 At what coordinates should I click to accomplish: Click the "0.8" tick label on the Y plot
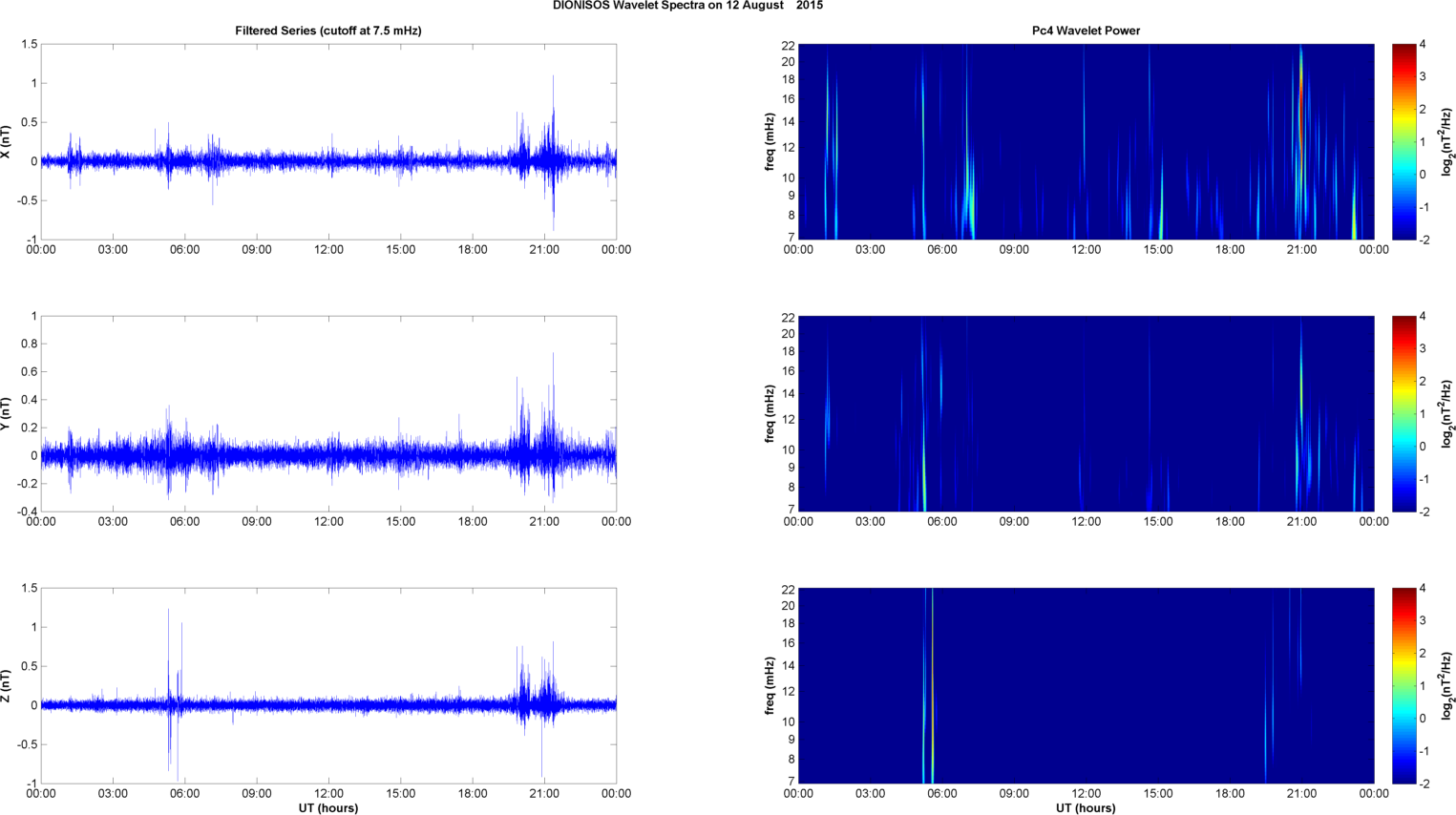point(29,344)
